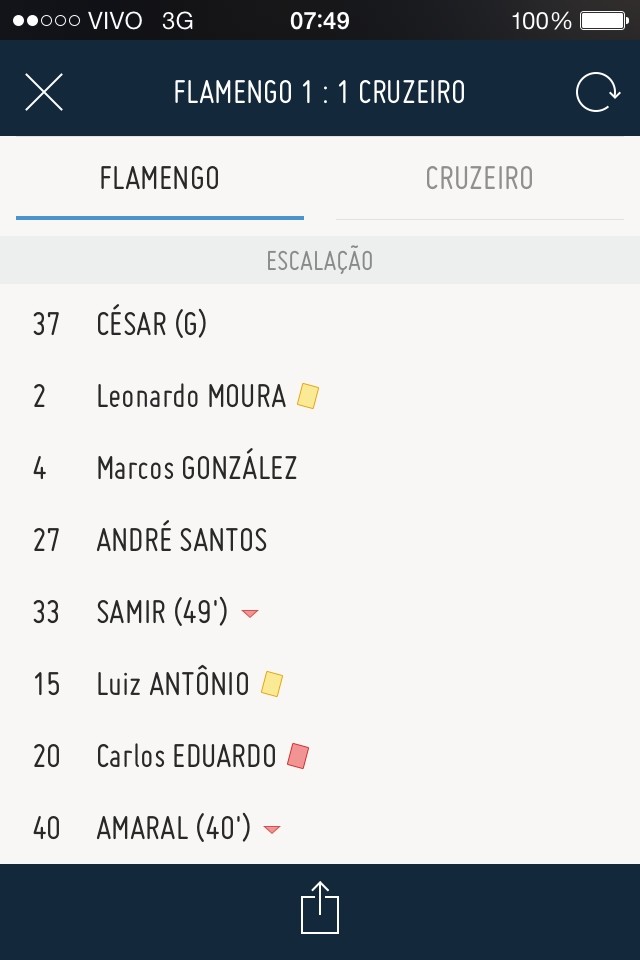Tap the status bar clock

click(320, 20)
